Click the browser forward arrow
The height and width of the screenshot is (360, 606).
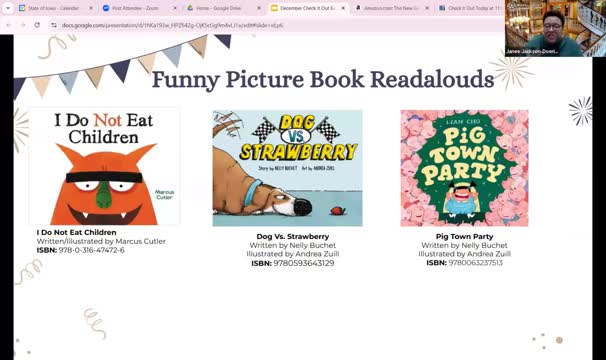click(23, 25)
